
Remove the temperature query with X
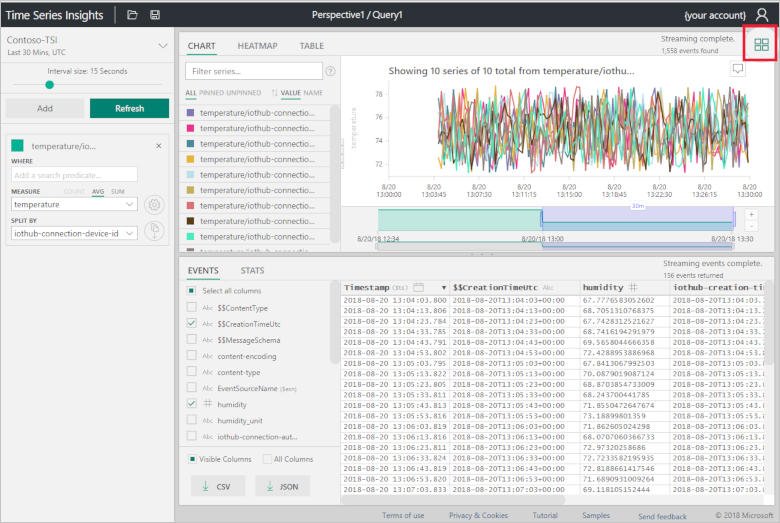tap(159, 146)
